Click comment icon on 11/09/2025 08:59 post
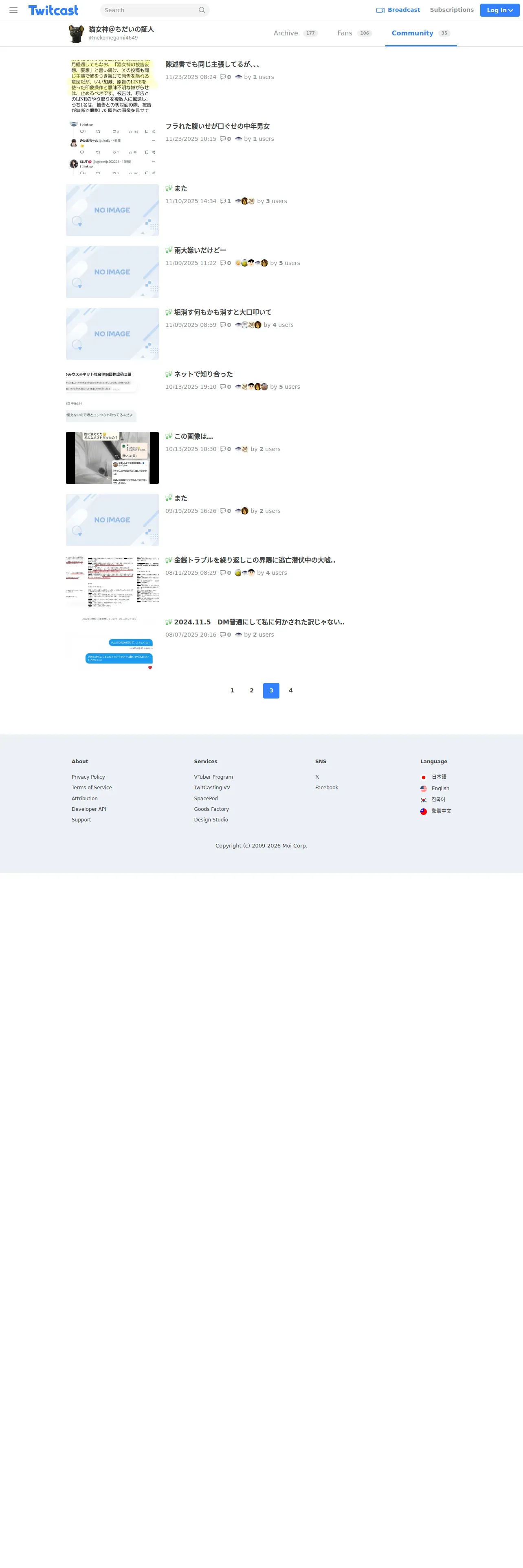 pos(223,325)
